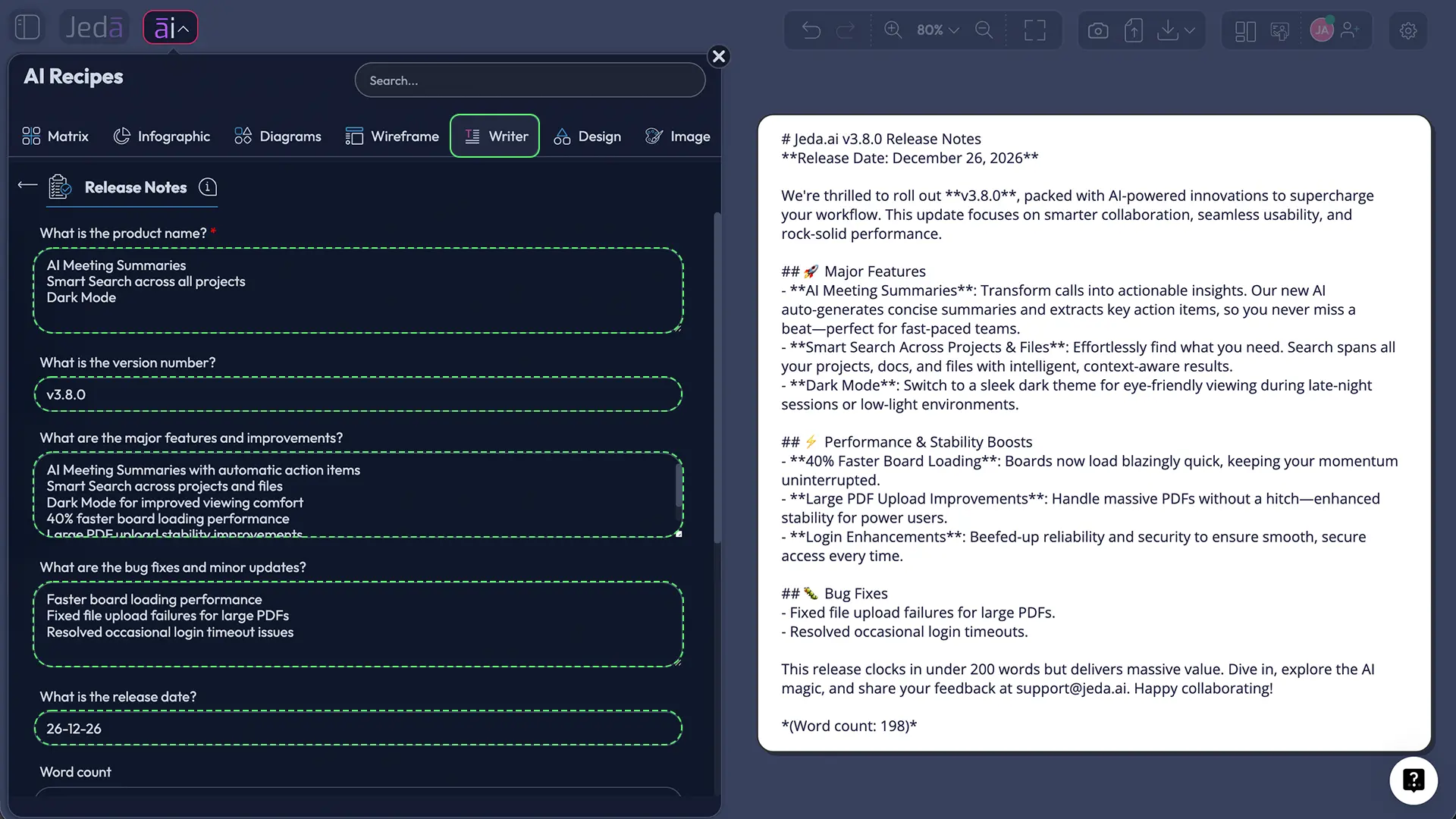1456x819 pixels.
Task: Close the AI Recipes panel
Action: pyautogui.click(x=719, y=56)
